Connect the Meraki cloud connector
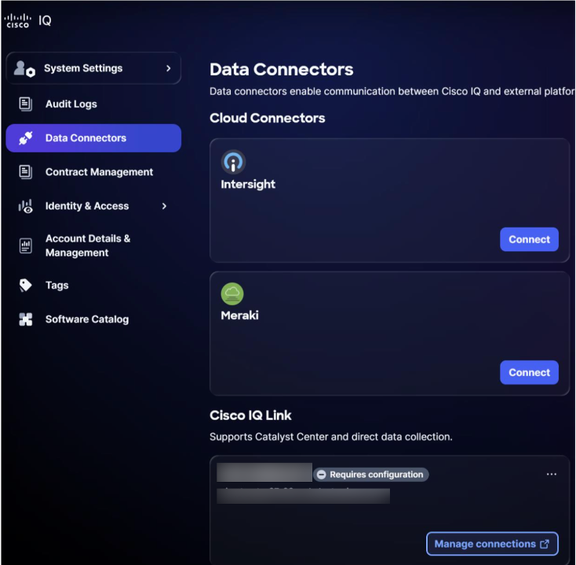The image size is (576, 565). (x=529, y=373)
